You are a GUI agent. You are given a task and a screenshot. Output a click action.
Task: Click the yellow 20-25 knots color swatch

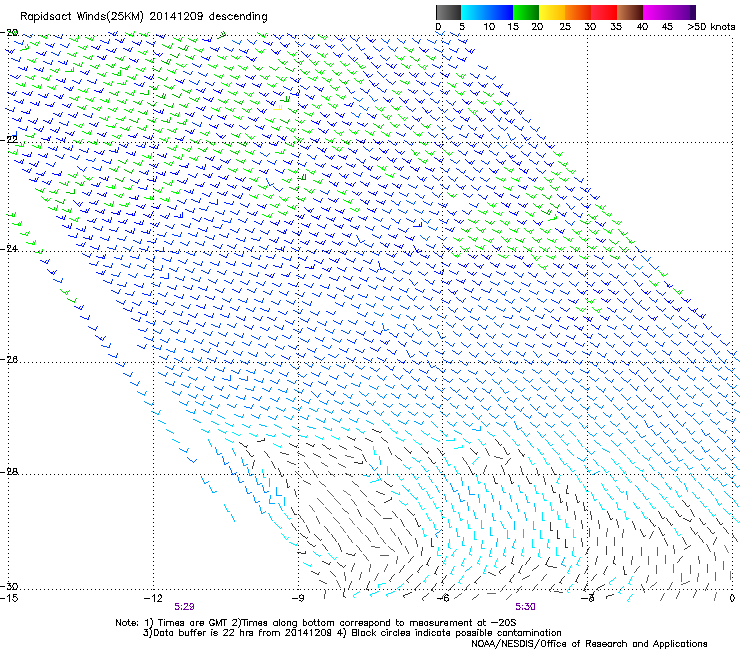point(552,12)
